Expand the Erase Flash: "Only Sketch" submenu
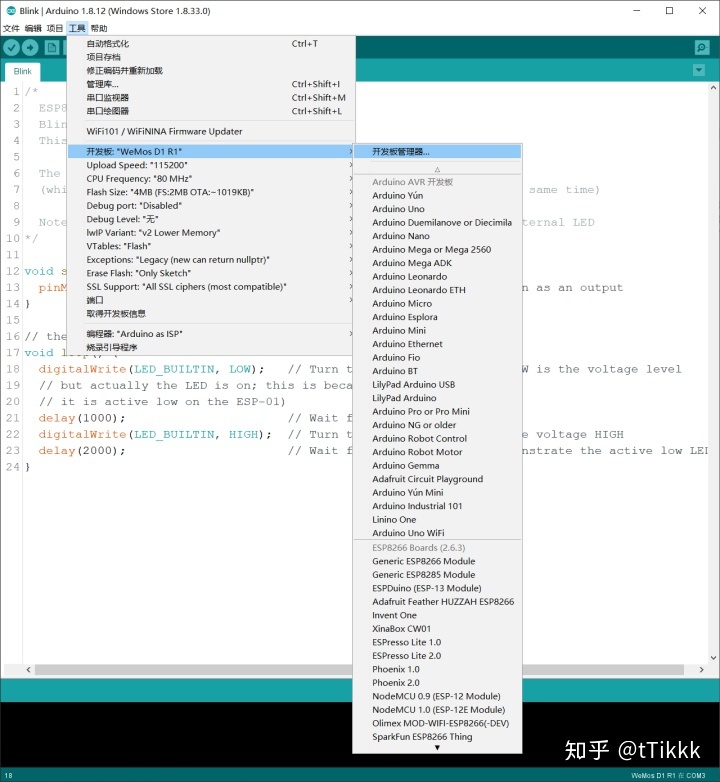720x782 pixels. click(x=211, y=273)
